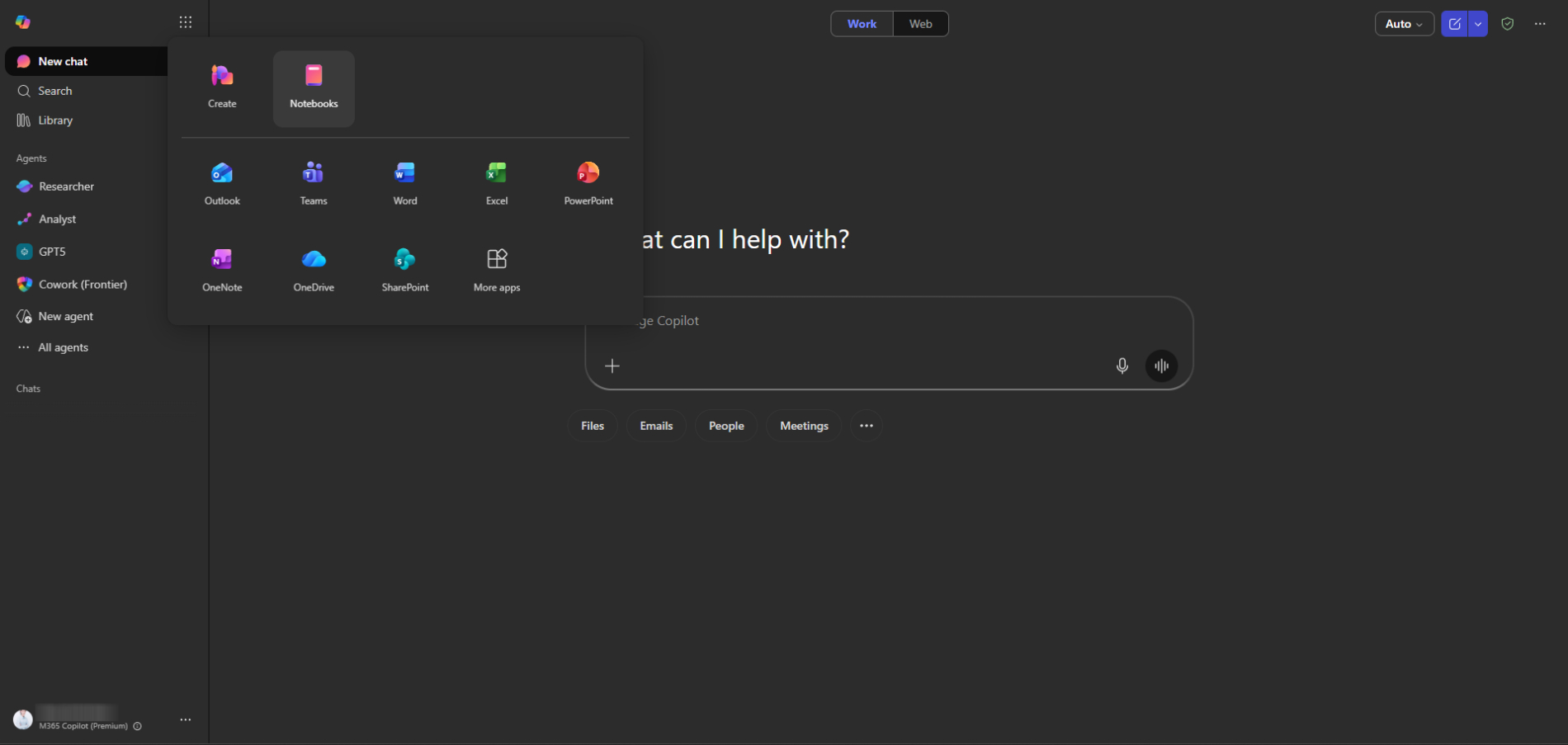This screenshot has width=1568, height=745.
Task: Click the M365 Copilot (Premium) label
Action: click(x=83, y=726)
